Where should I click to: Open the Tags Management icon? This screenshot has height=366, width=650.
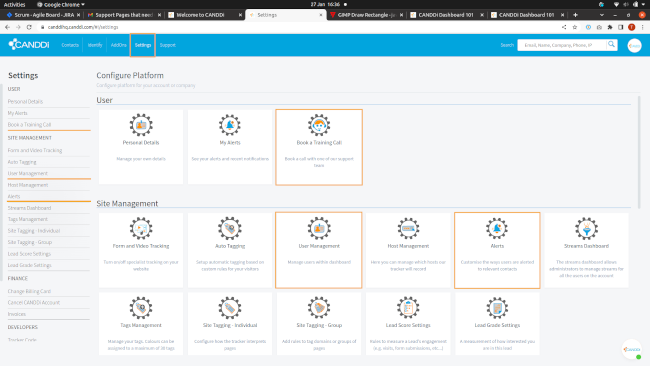pos(141,308)
